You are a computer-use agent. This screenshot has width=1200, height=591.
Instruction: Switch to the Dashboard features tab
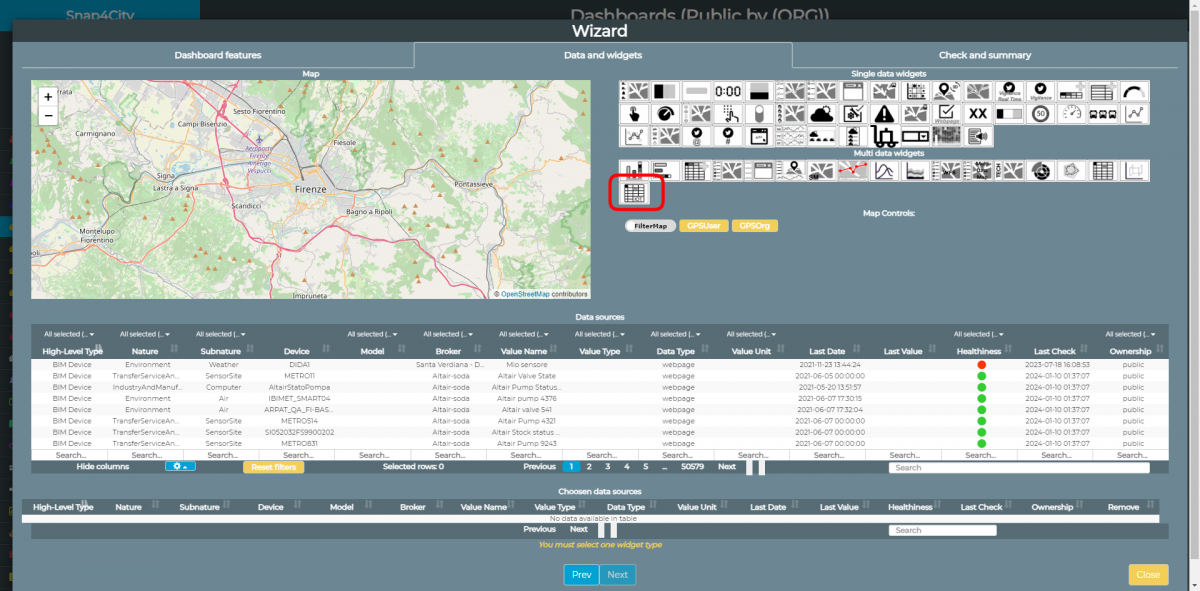[217, 55]
